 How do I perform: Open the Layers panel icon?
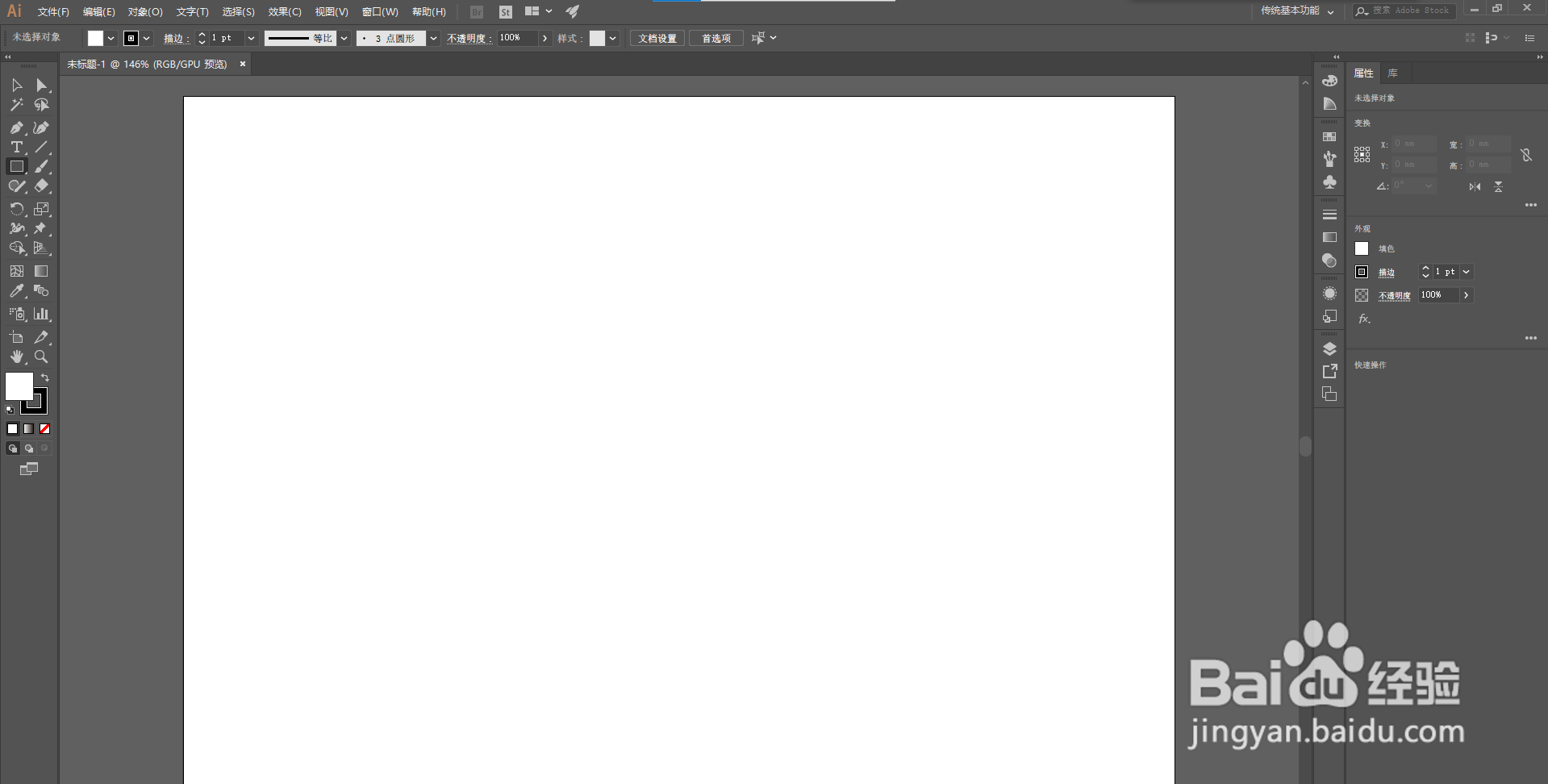click(1329, 348)
